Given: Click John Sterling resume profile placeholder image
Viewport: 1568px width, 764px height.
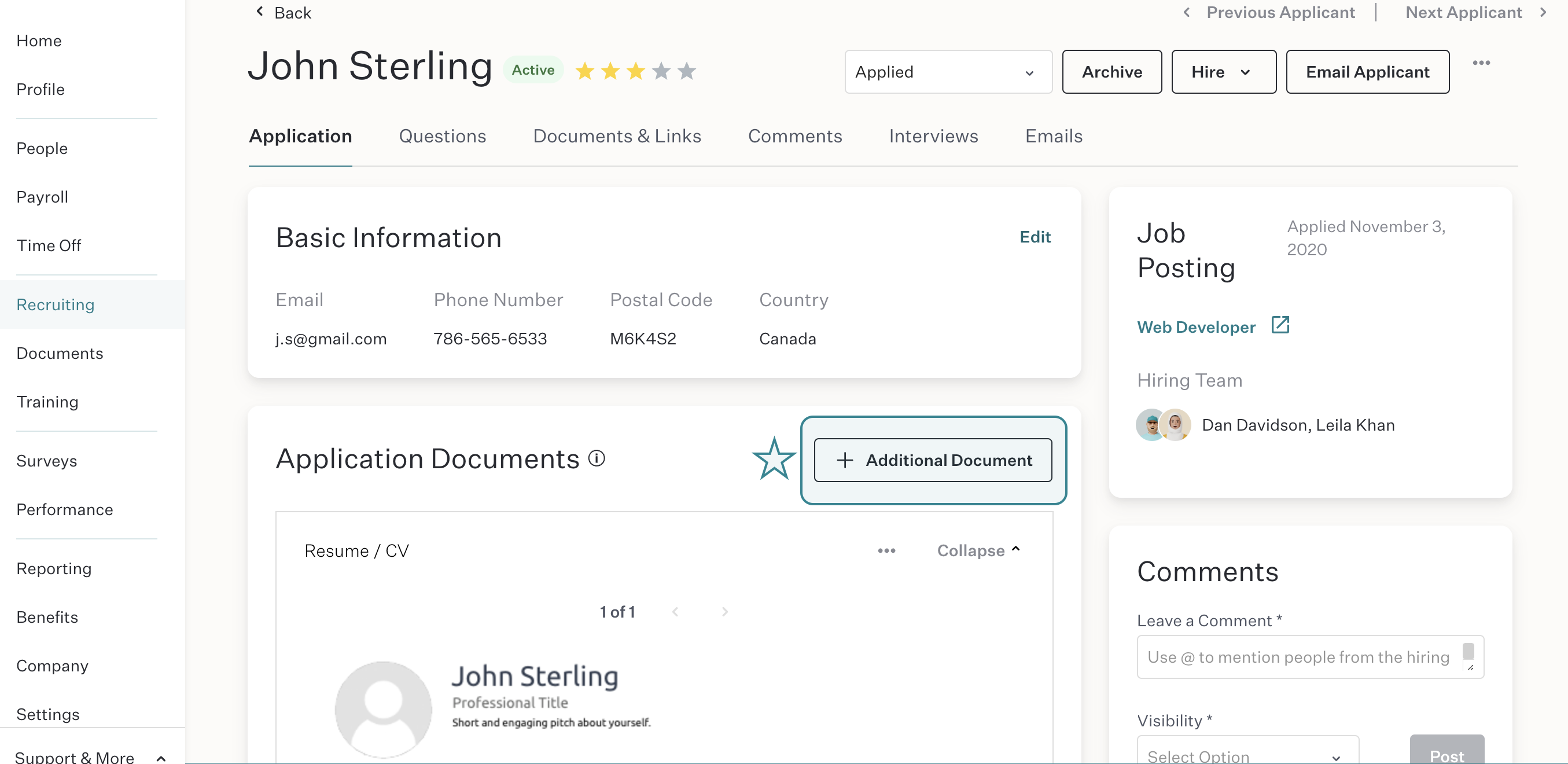Looking at the screenshot, I should point(384,709).
